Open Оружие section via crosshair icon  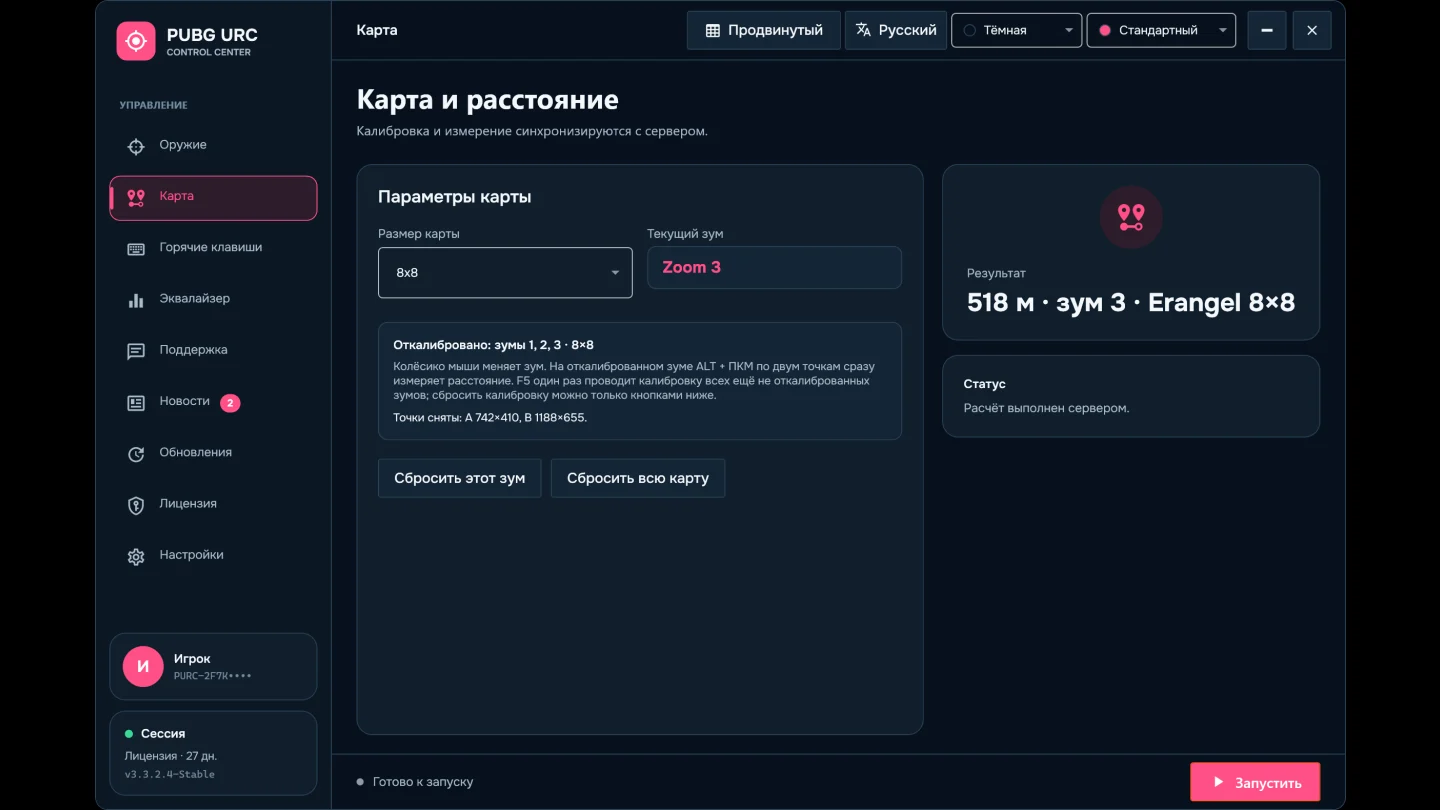[x=136, y=146]
